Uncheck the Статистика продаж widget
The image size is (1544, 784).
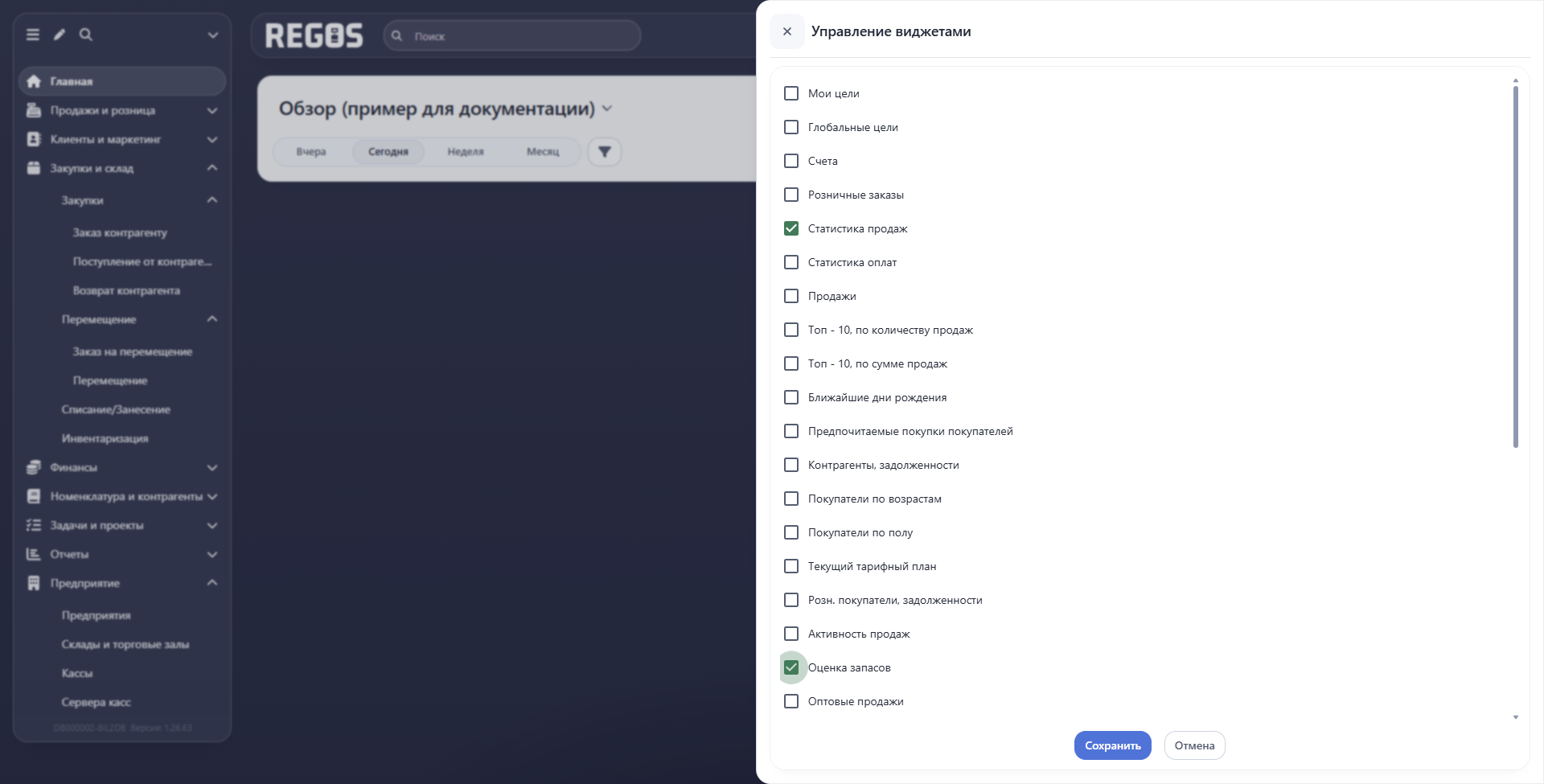coord(791,228)
